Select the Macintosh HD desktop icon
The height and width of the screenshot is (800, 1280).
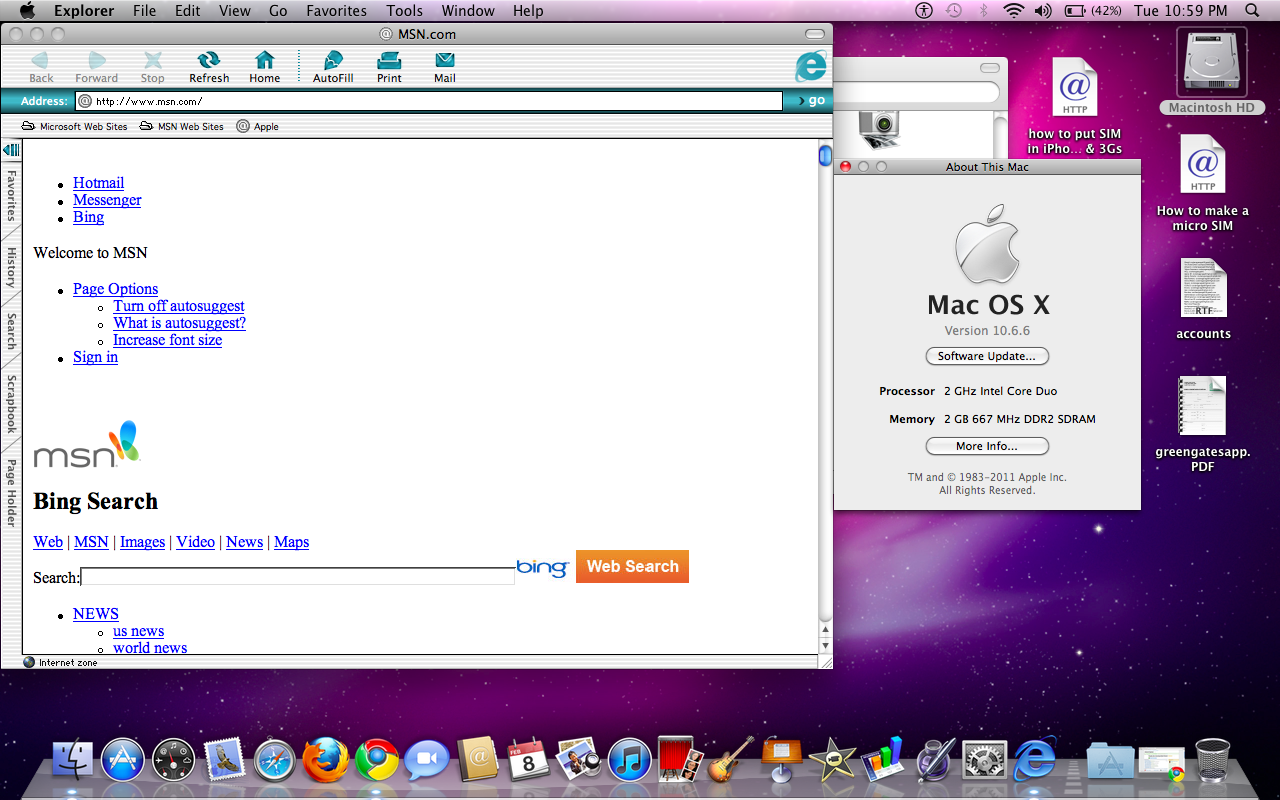point(1212,72)
